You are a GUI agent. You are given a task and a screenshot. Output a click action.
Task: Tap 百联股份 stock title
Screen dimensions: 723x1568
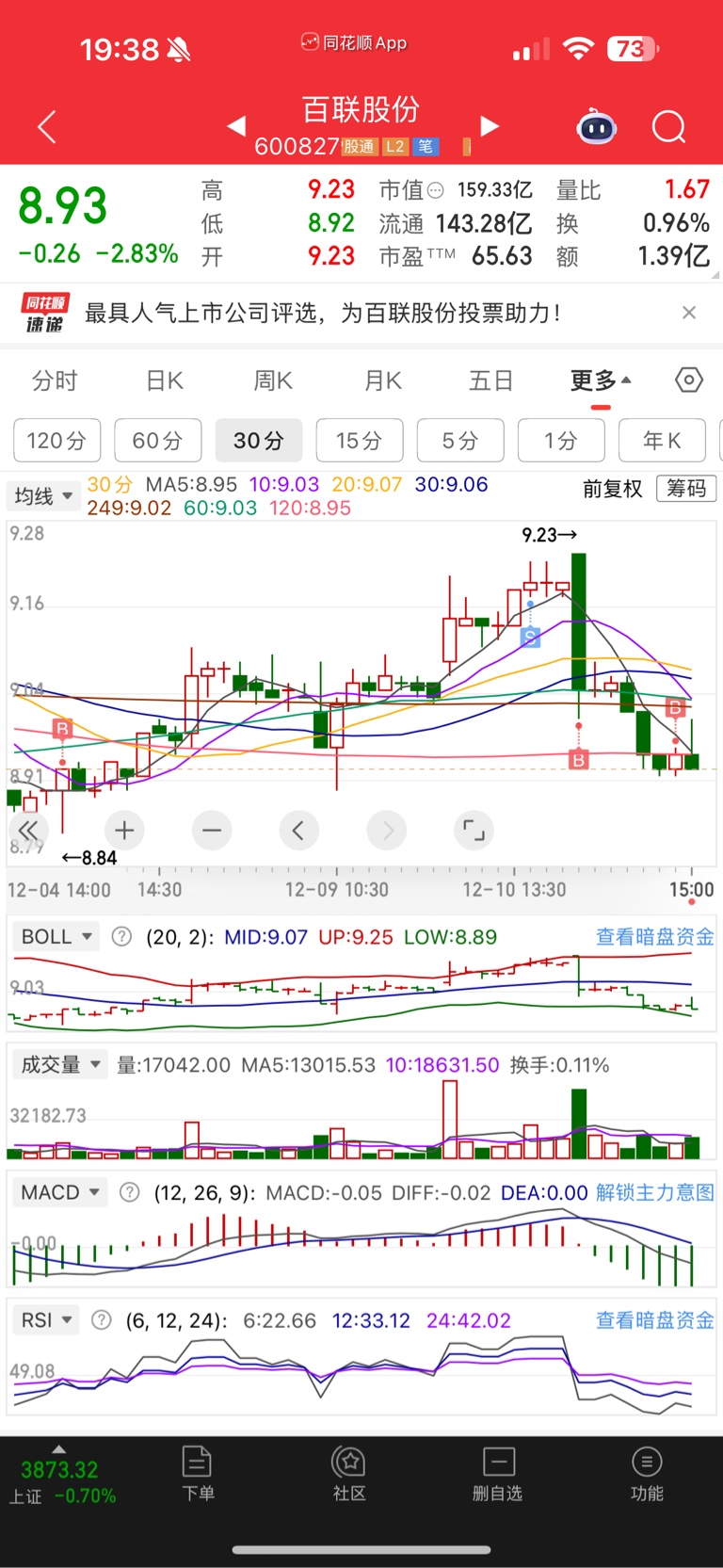pos(361,109)
